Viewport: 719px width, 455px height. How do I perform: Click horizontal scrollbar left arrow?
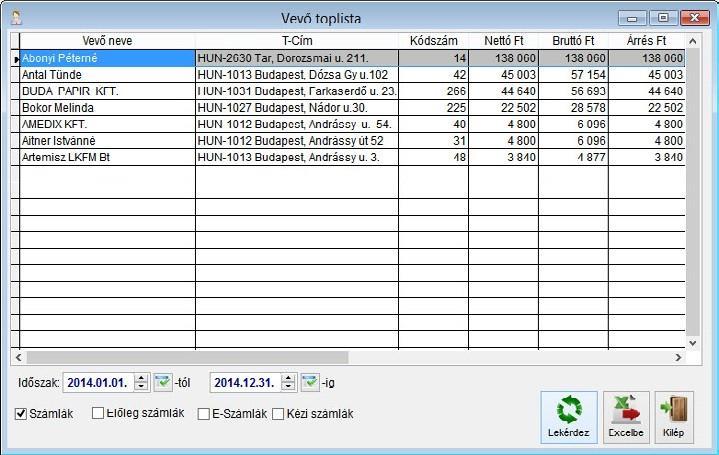click(x=18, y=357)
